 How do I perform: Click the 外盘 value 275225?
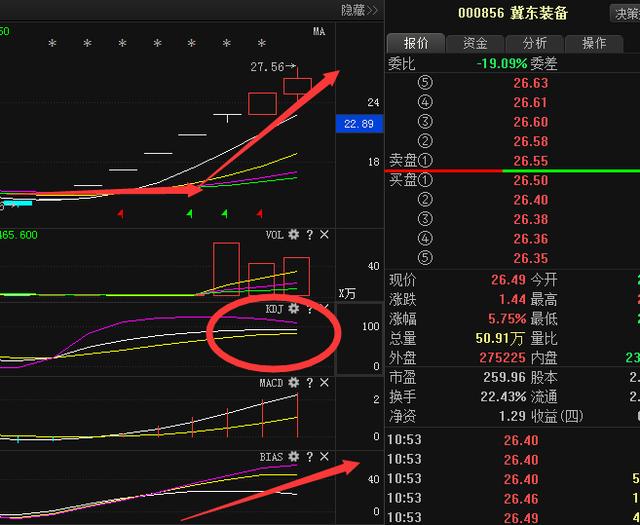(x=502, y=358)
